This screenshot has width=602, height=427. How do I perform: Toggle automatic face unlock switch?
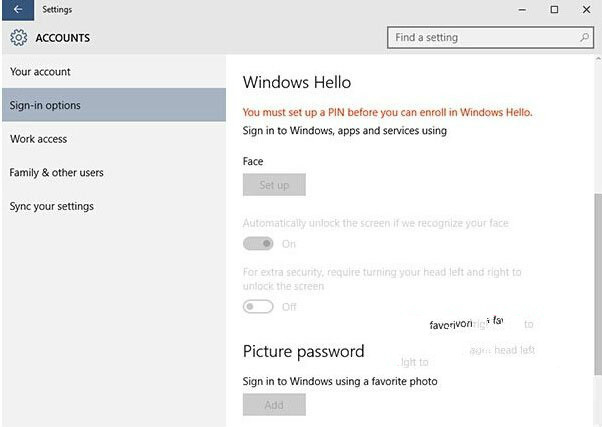tap(258, 244)
